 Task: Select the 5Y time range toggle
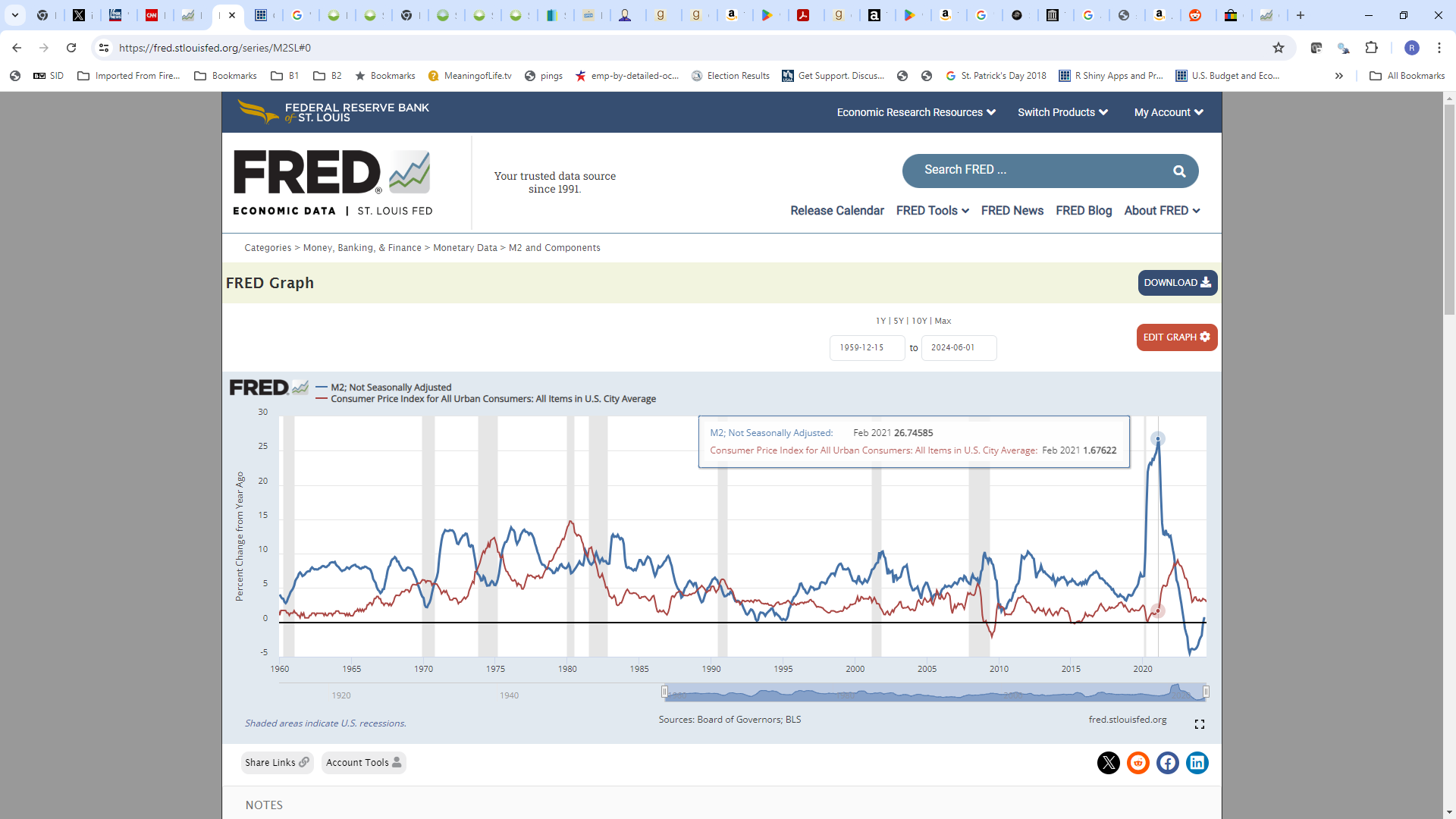(898, 321)
